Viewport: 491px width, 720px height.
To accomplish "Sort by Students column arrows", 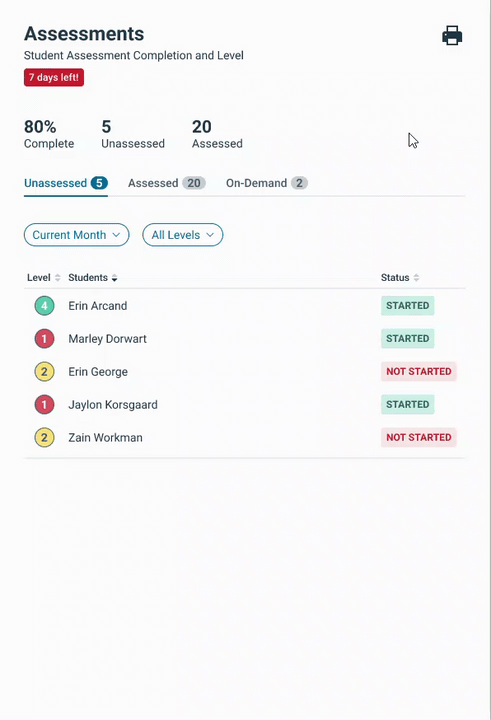I will tap(114, 278).
